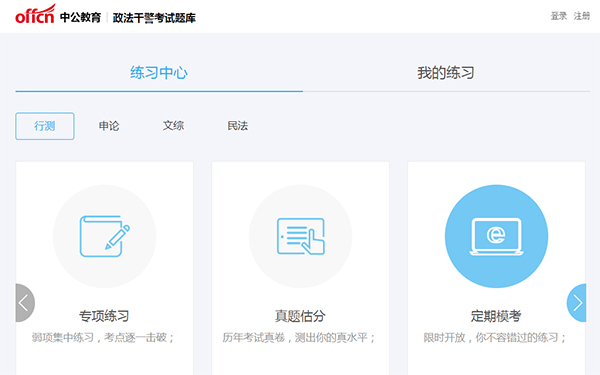Select the 行测 subject tab
Viewport: 600px width, 375px height.
click(45, 126)
